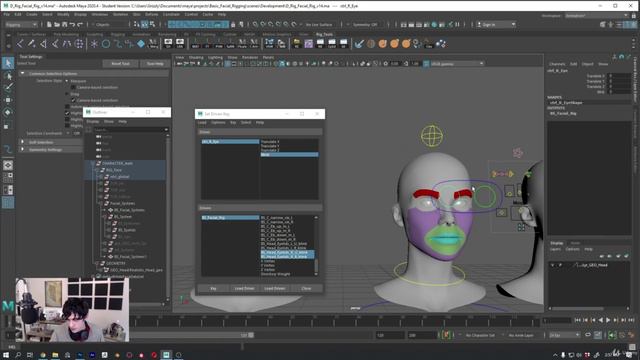Open the Outliner search field dropdown arrow
This screenshot has height=360, width=640.
click(166, 130)
